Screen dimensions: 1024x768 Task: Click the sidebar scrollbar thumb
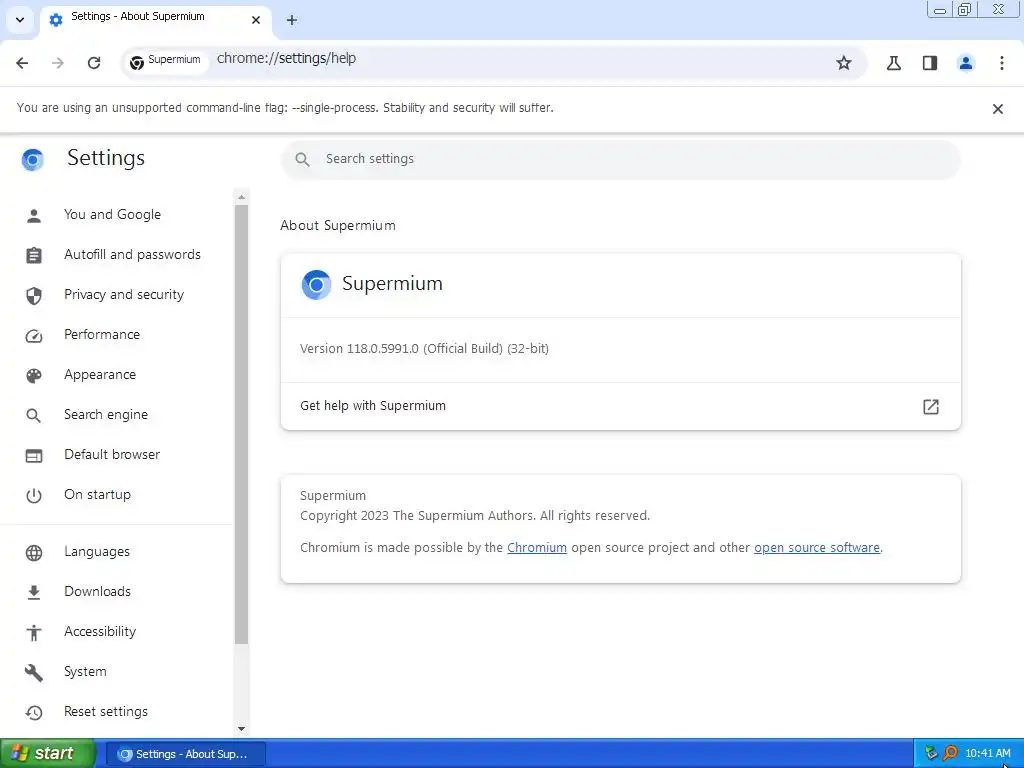(x=242, y=424)
